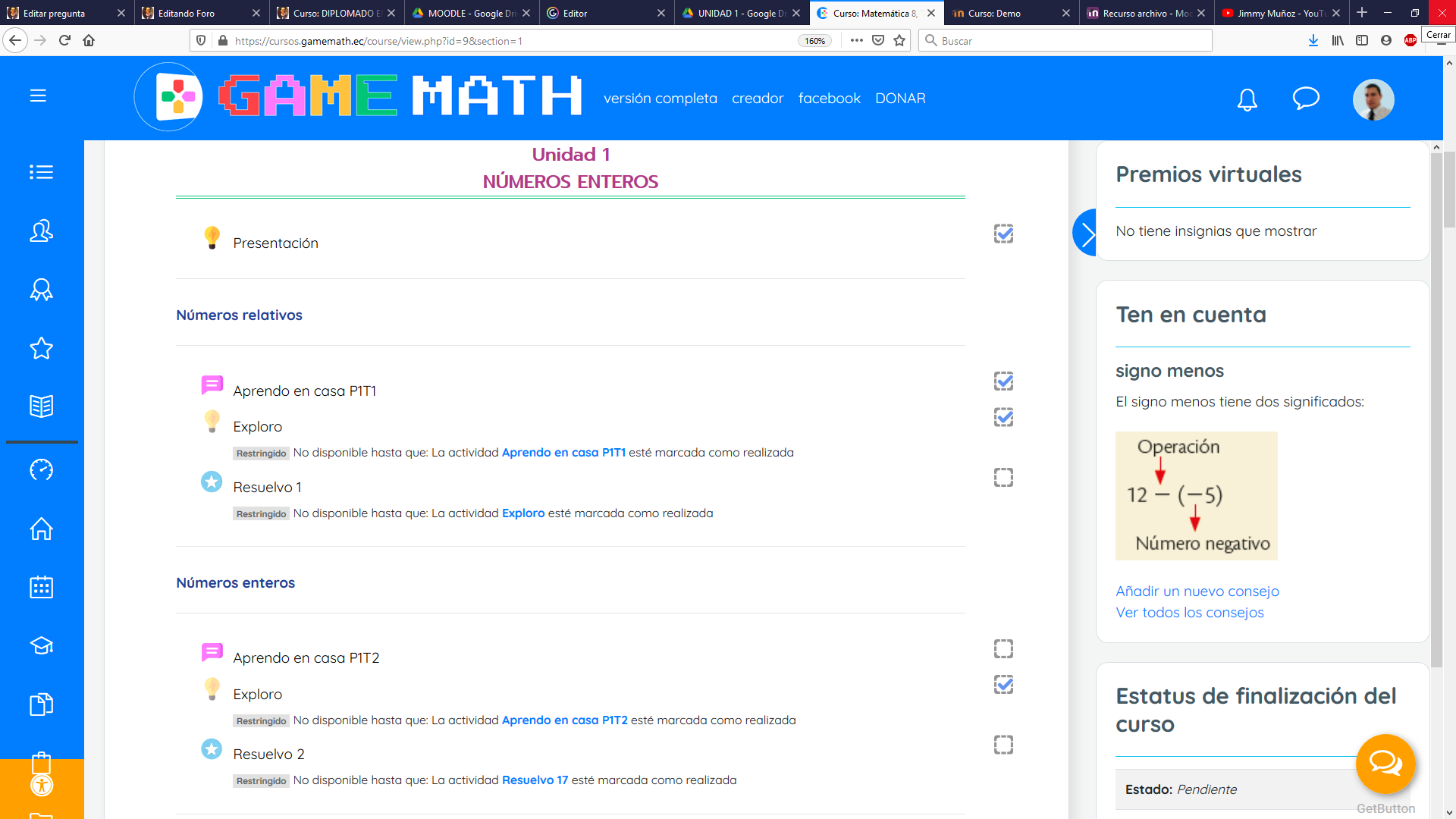The height and width of the screenshot is (819, 1456).
Task: Click the orange GetButton chat icon
Action: pos(1385,764)
